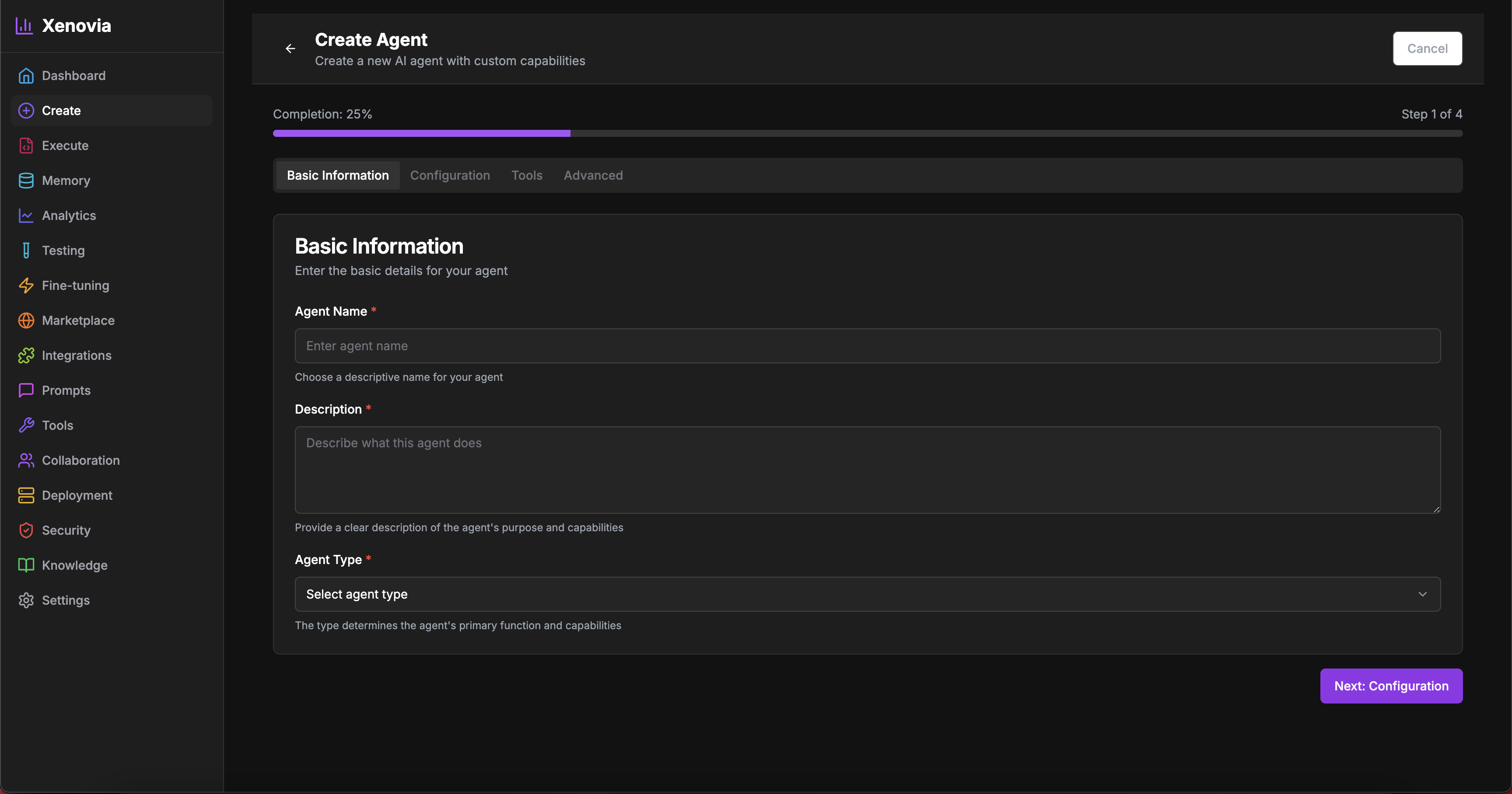Go back using the arrow button
The height and width of the screenshot is (794, 1512).
[x=290, y=49]
